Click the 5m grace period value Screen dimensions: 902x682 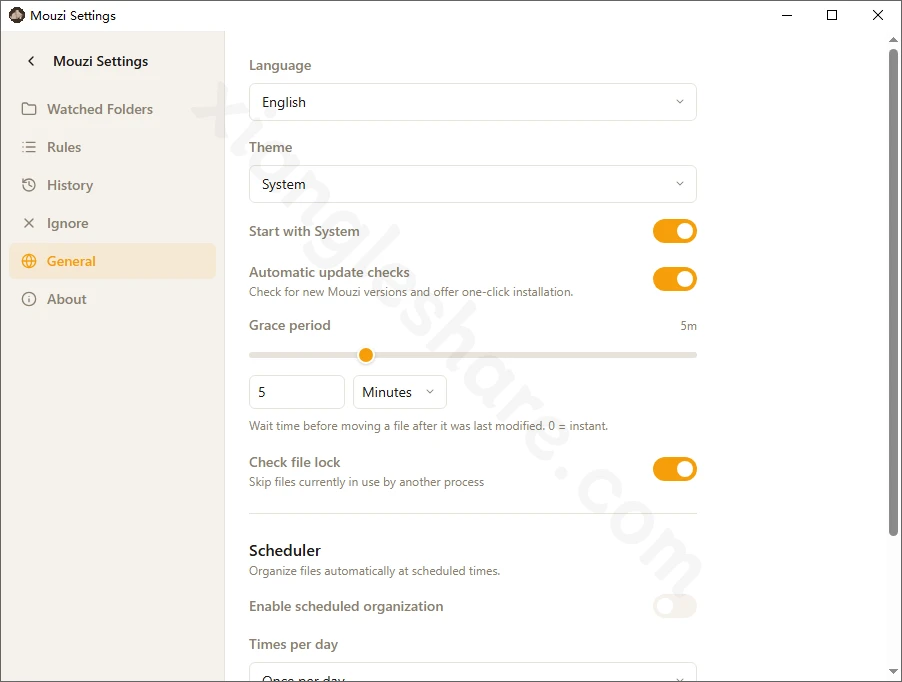[689, 325]
